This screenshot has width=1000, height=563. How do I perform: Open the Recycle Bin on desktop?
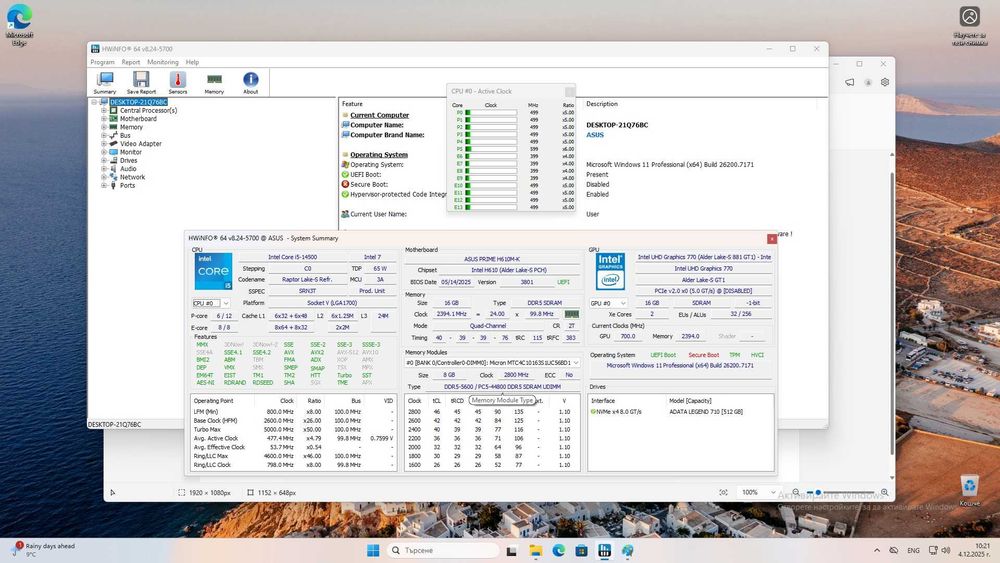pyautogui.click(x=969, y=491)
